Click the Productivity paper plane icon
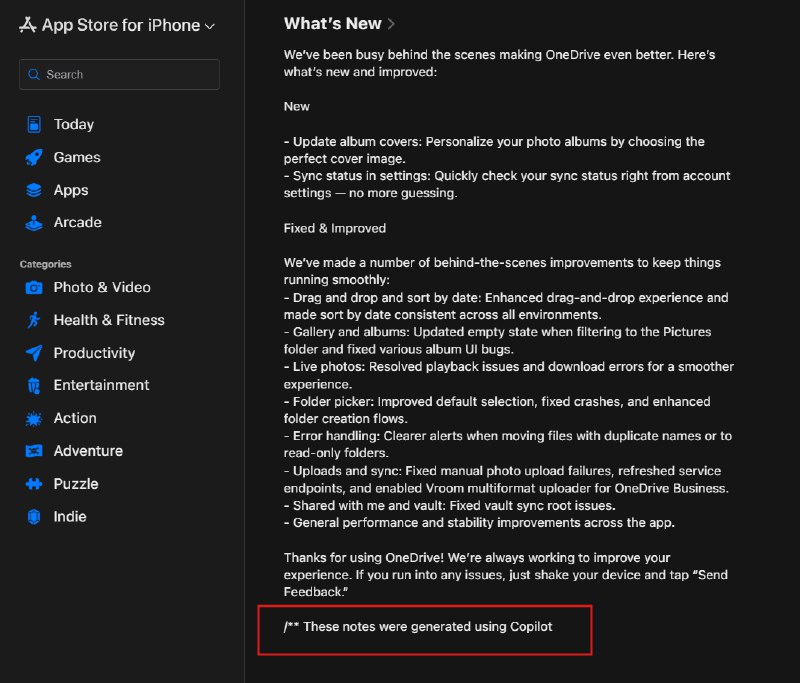This screenshot has height=683, width=800. click(x=32, y=353)
